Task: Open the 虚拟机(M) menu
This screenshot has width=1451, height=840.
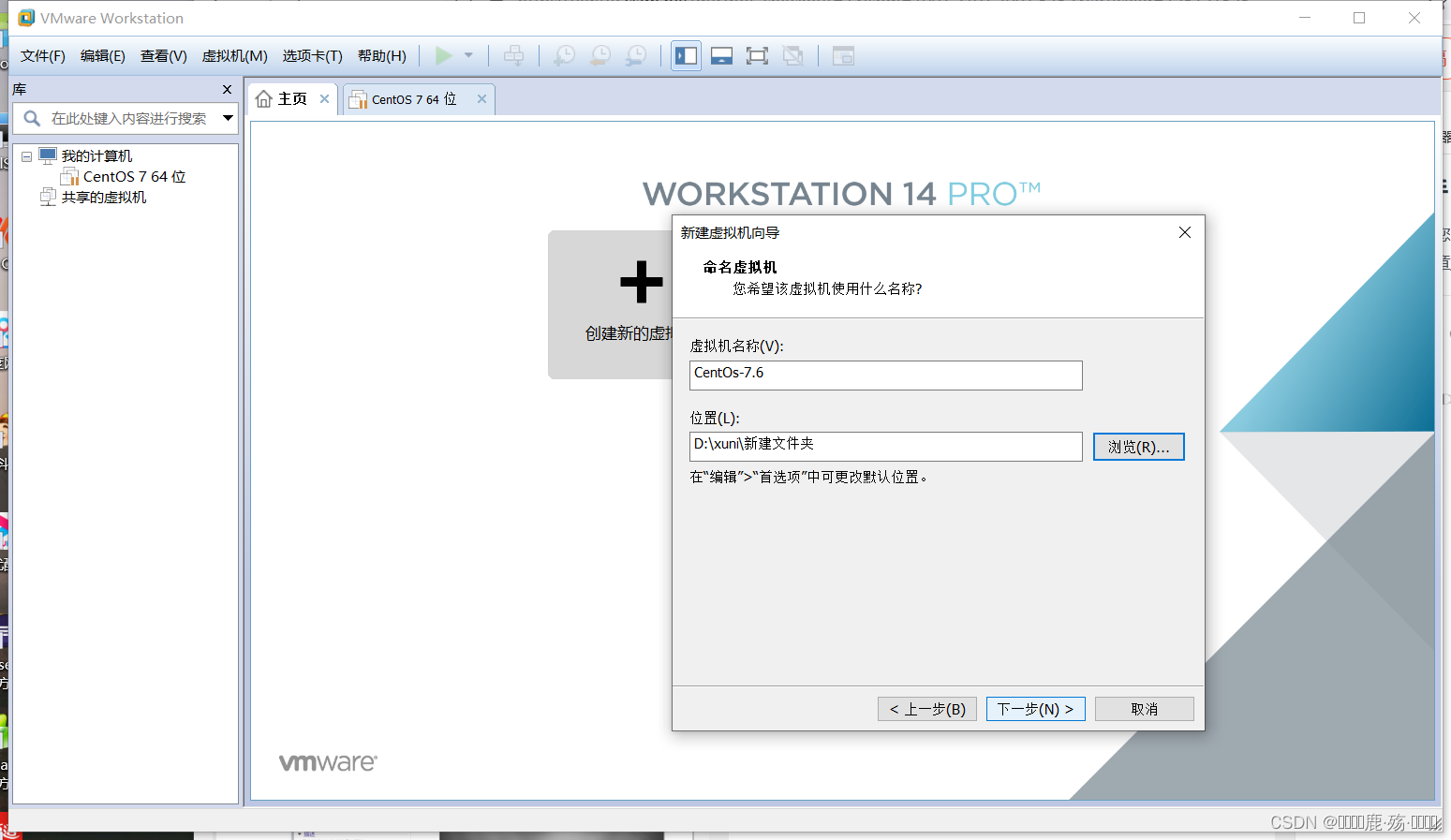Action: click(x=234, y=56)
